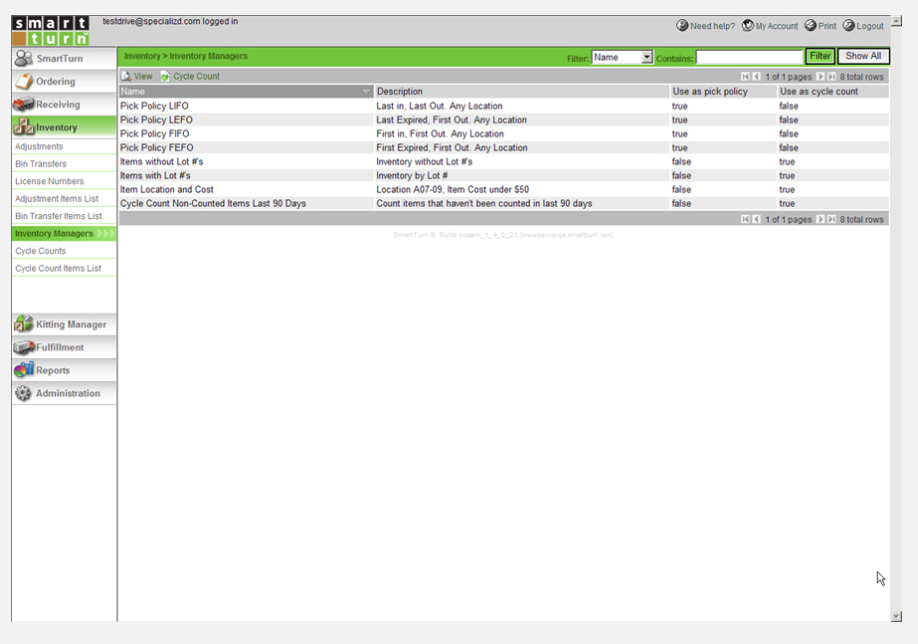Screen dimensions: 918x644
Task: Open the Filter Name dropdown
Action: (x=622, y=57)
